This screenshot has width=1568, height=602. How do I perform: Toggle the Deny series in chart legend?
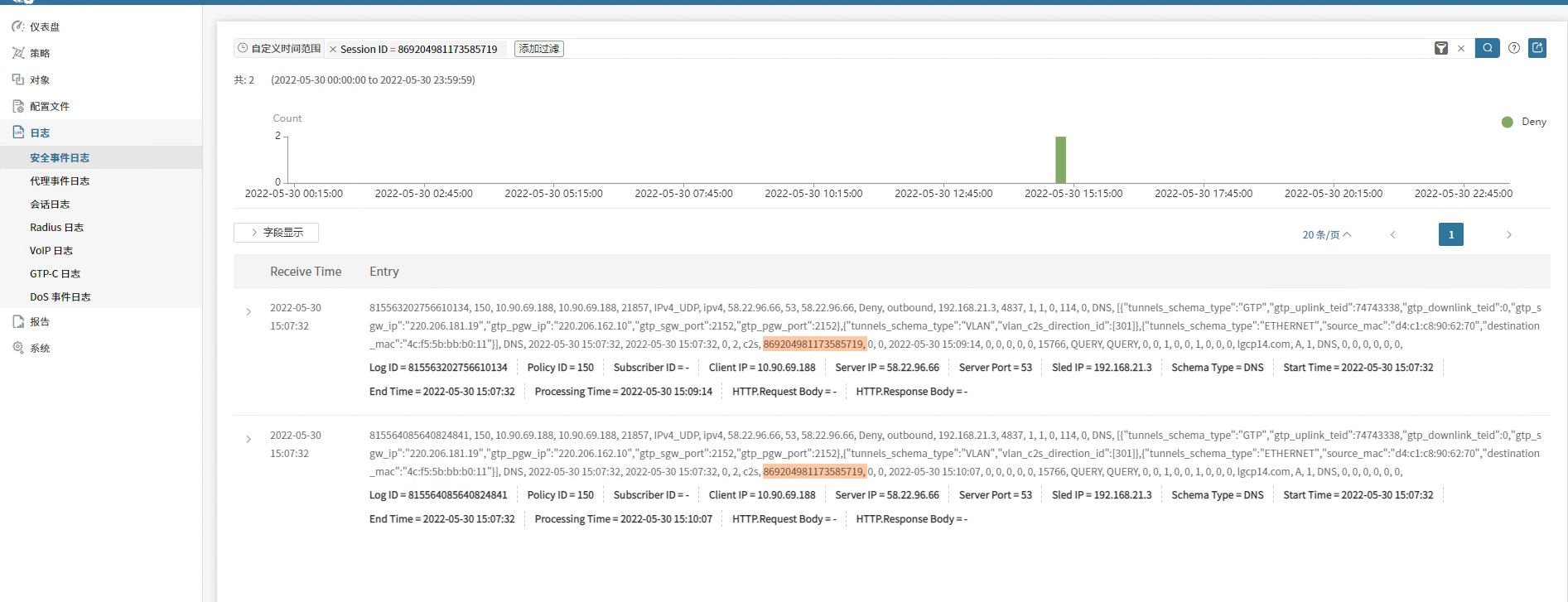[x=1523, y=122]
